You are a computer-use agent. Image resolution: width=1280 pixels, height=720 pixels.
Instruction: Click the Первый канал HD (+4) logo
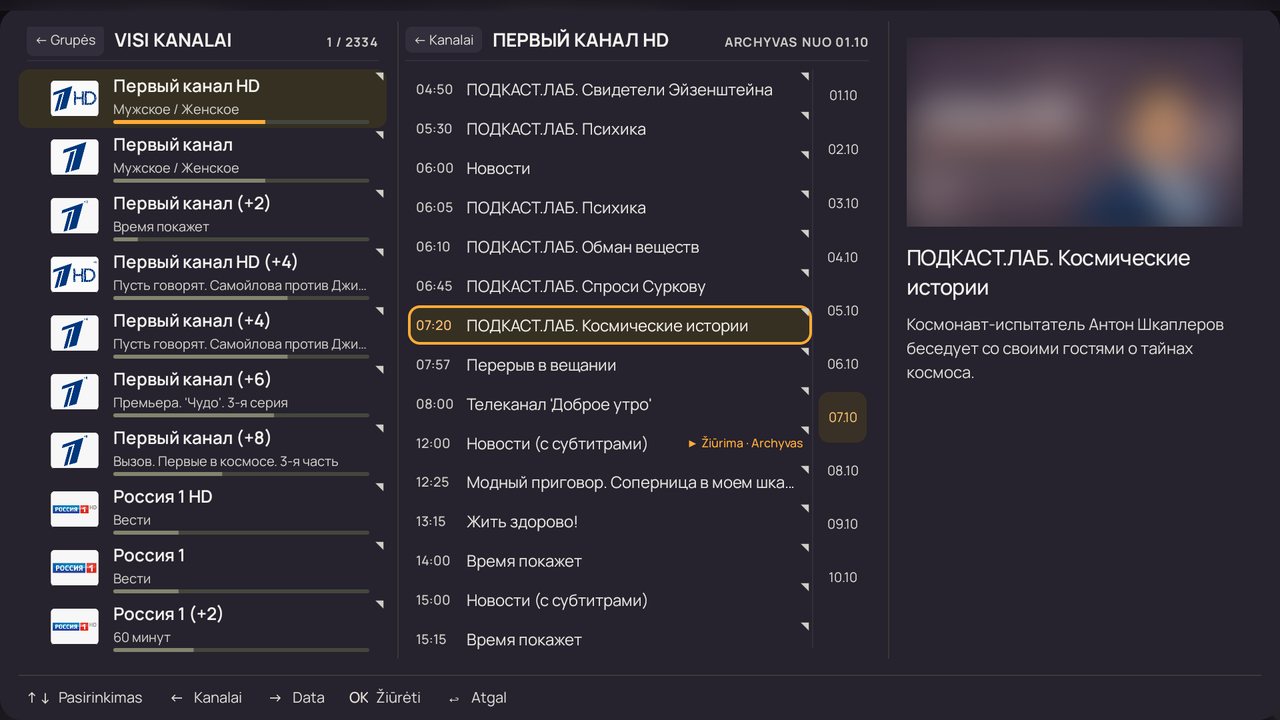75,274
